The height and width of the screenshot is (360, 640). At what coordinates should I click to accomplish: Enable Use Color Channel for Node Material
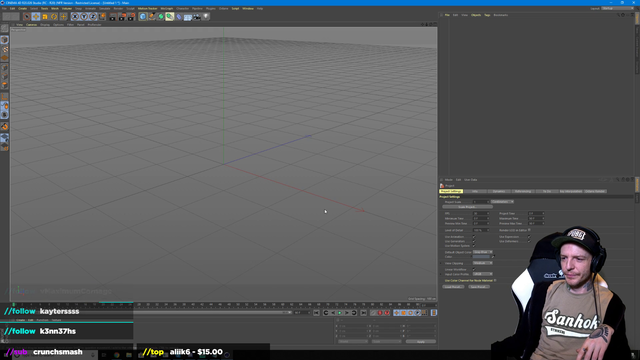495,280
